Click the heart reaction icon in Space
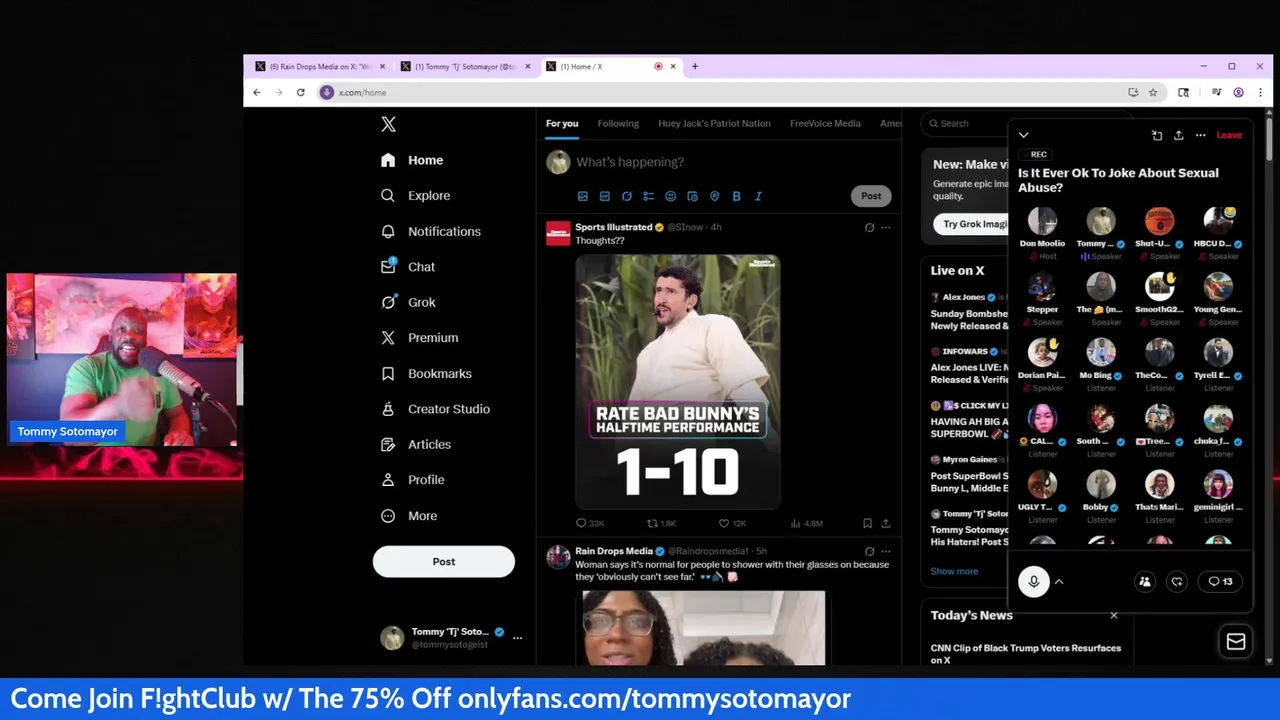This screenshot has height=720, width=1280. coord(1177,582)
